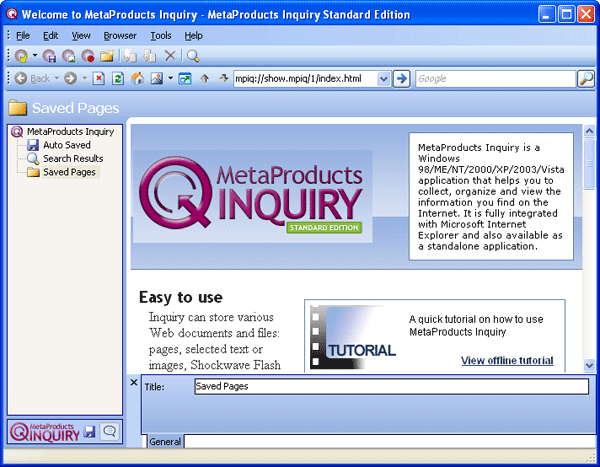Click the Saved Pages header folder icon

tap(18, 108)
